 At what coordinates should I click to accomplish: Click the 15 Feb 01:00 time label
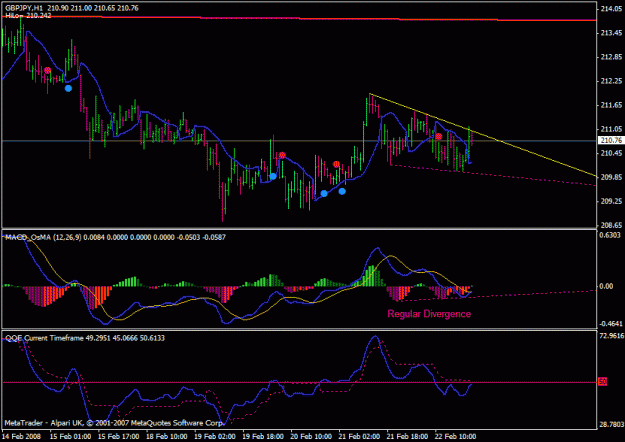[70, 436]
